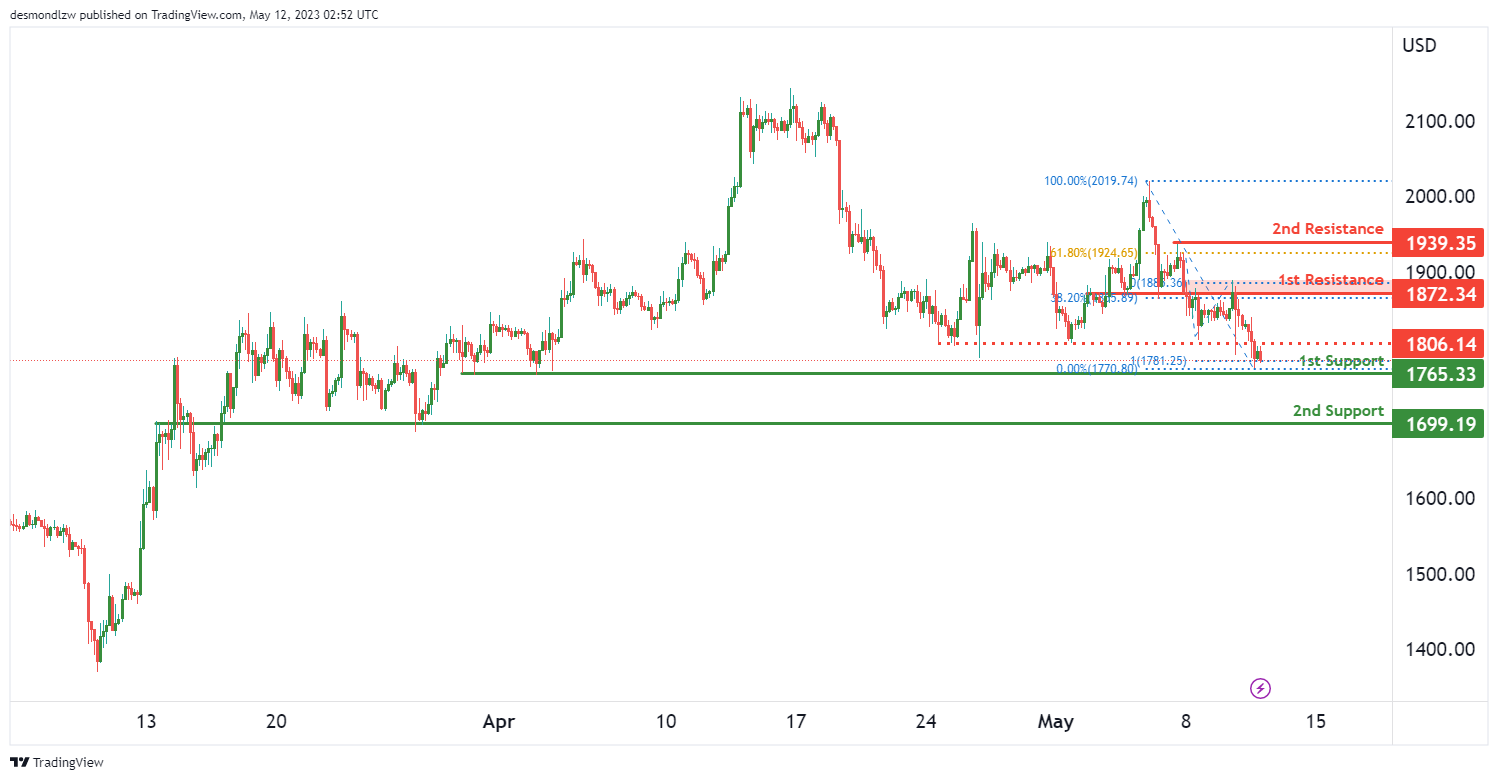Click the red 1939.35 price tag
The image size is (1498, 780).
point(1440,243)
